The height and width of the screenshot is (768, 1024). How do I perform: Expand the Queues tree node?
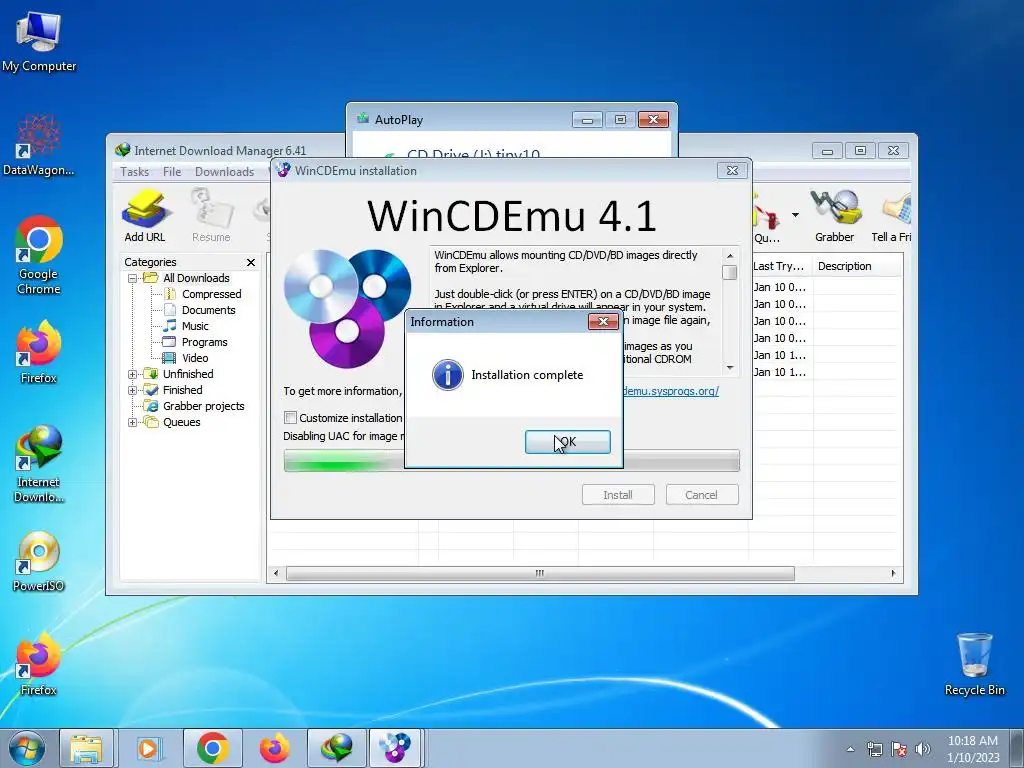pos(133,422)
